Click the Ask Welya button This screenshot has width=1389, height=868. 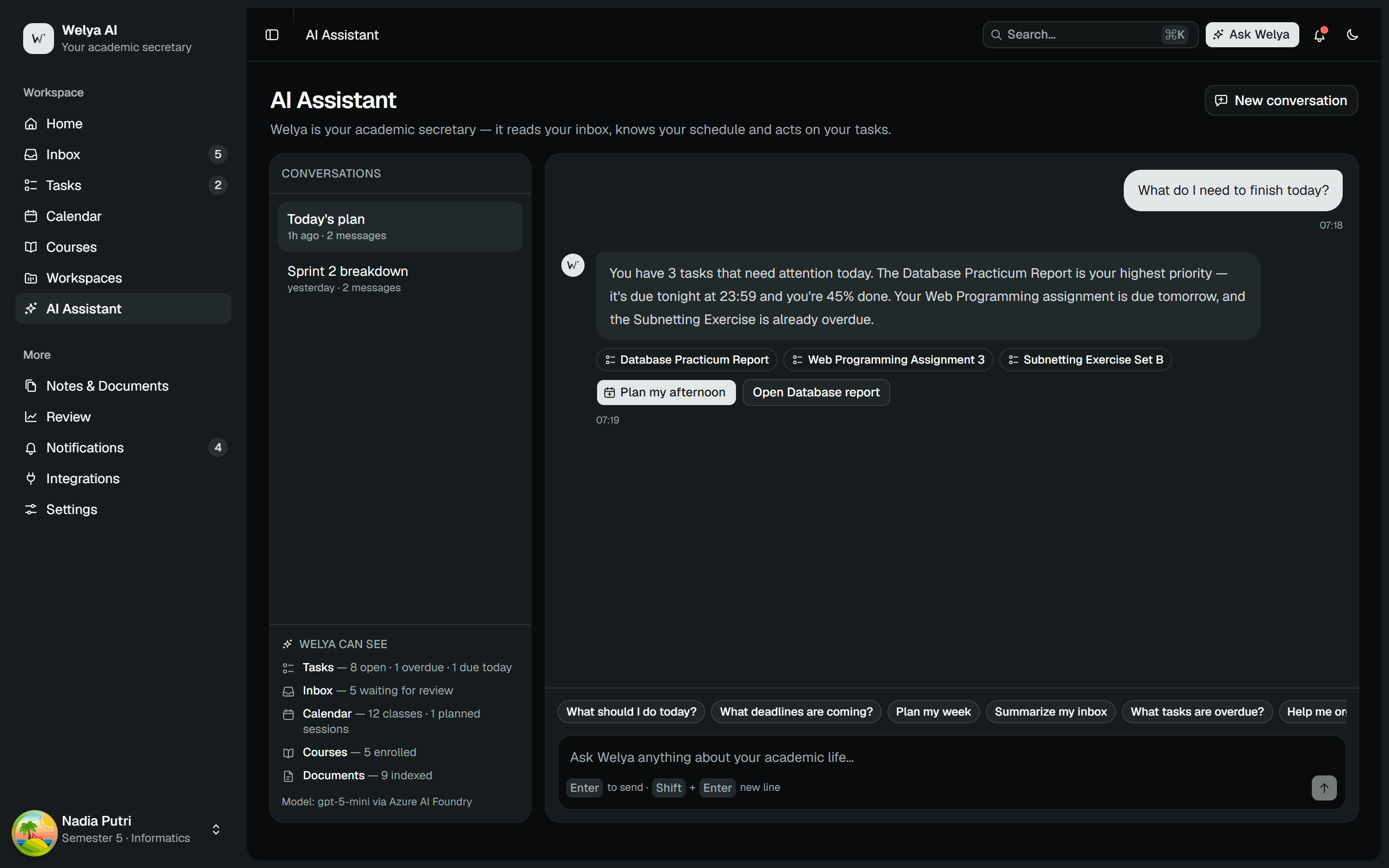pyautogui.click(x=1252, y=35)
